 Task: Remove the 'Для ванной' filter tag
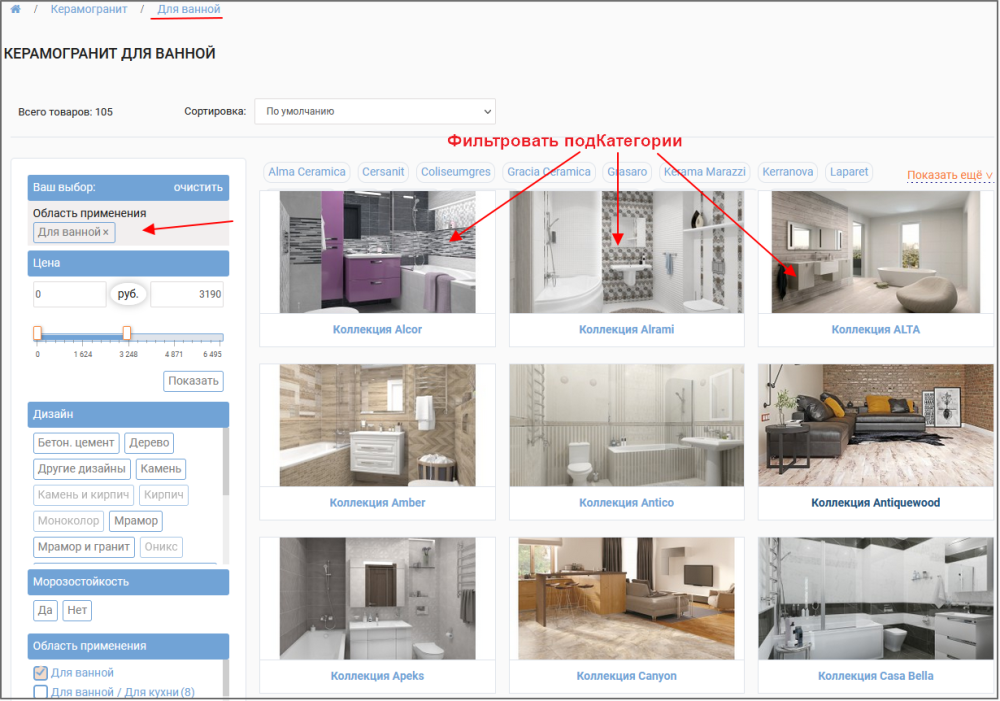(x=106, y=233)
